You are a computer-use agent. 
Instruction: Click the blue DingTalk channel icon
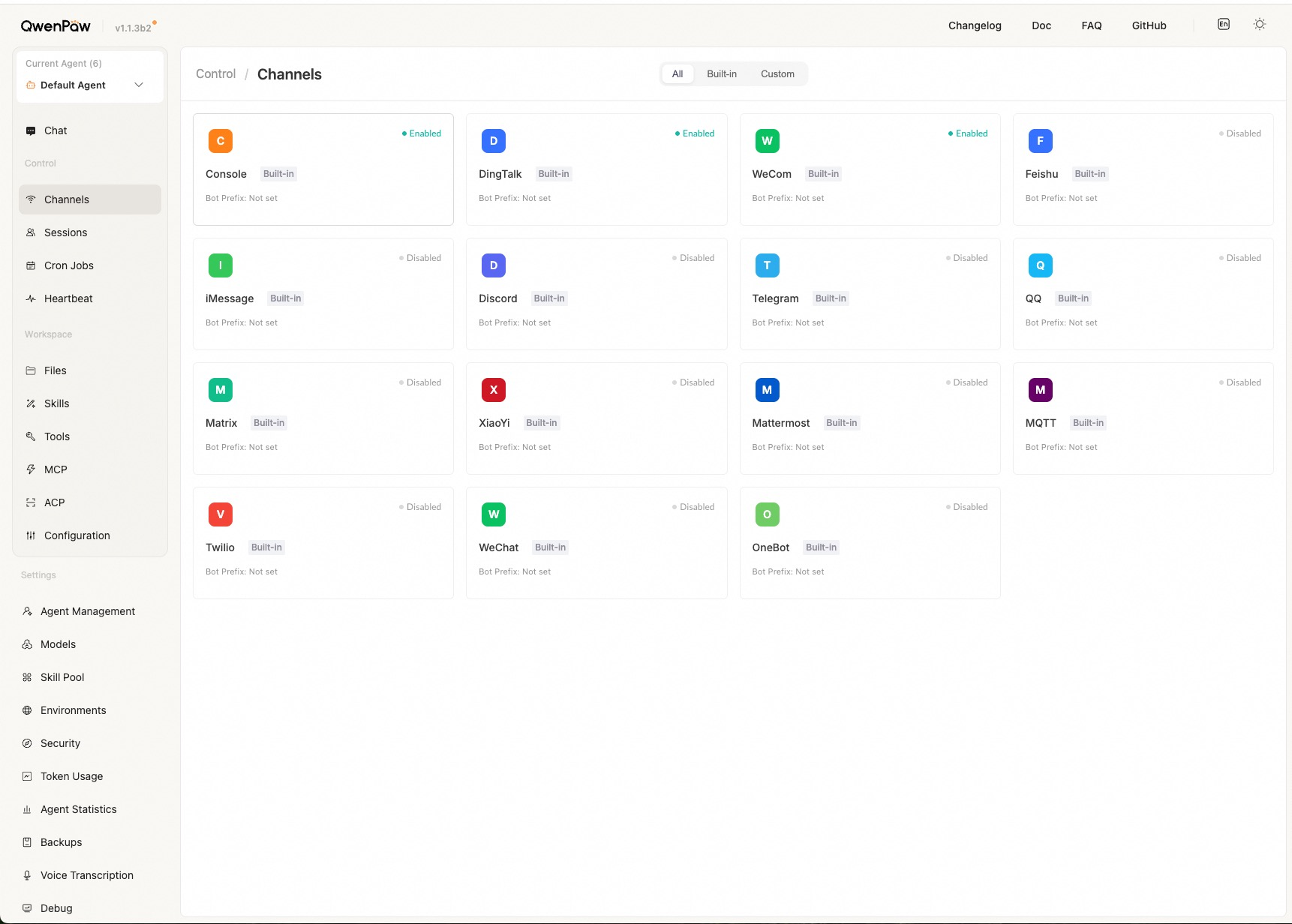click(494, 141)
